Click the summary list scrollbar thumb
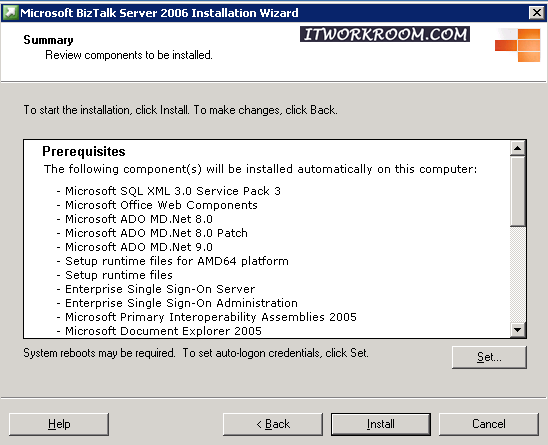 point(518,191)
